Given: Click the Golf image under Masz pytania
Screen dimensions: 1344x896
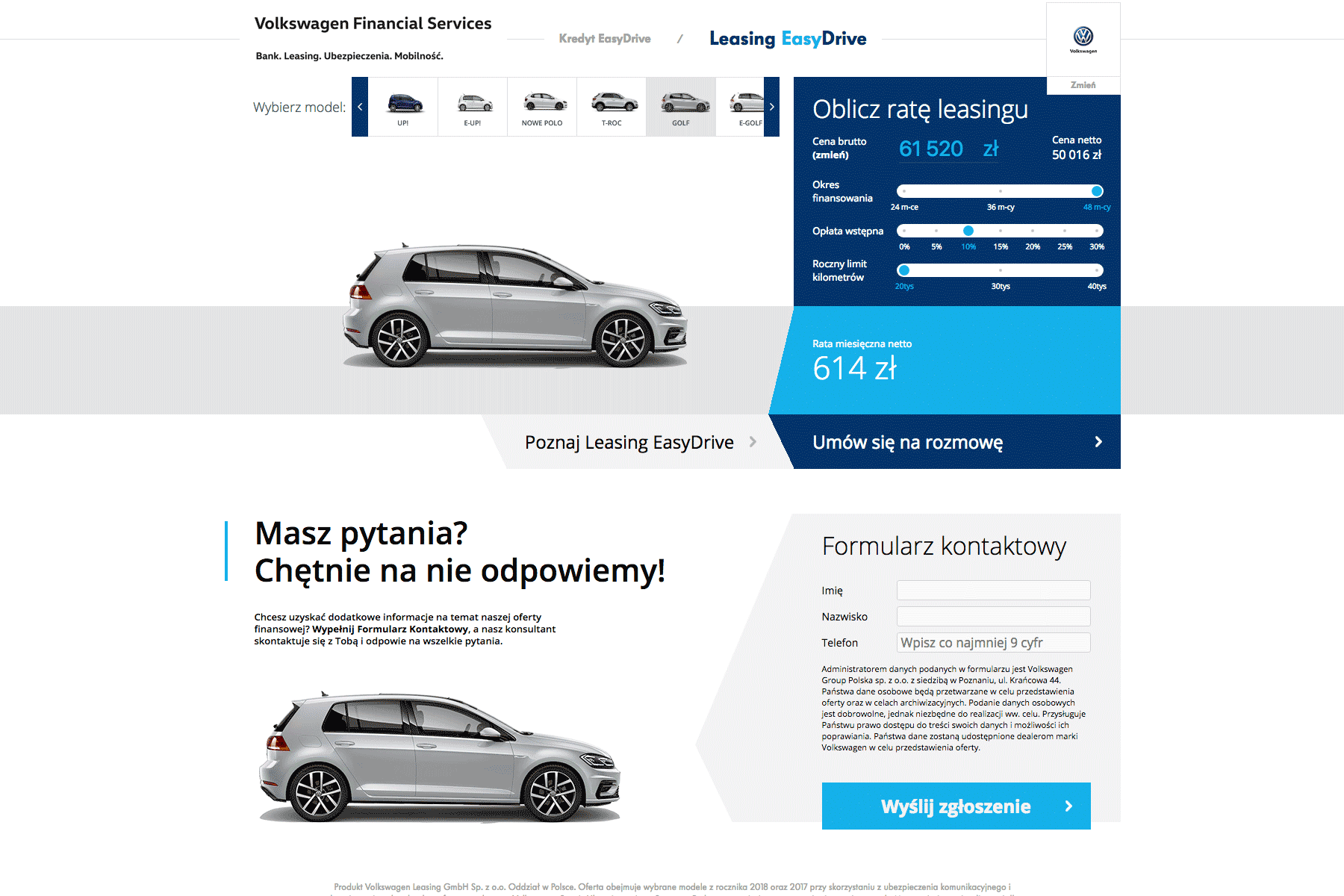Looking at the screenshot, I should (440, 756).
